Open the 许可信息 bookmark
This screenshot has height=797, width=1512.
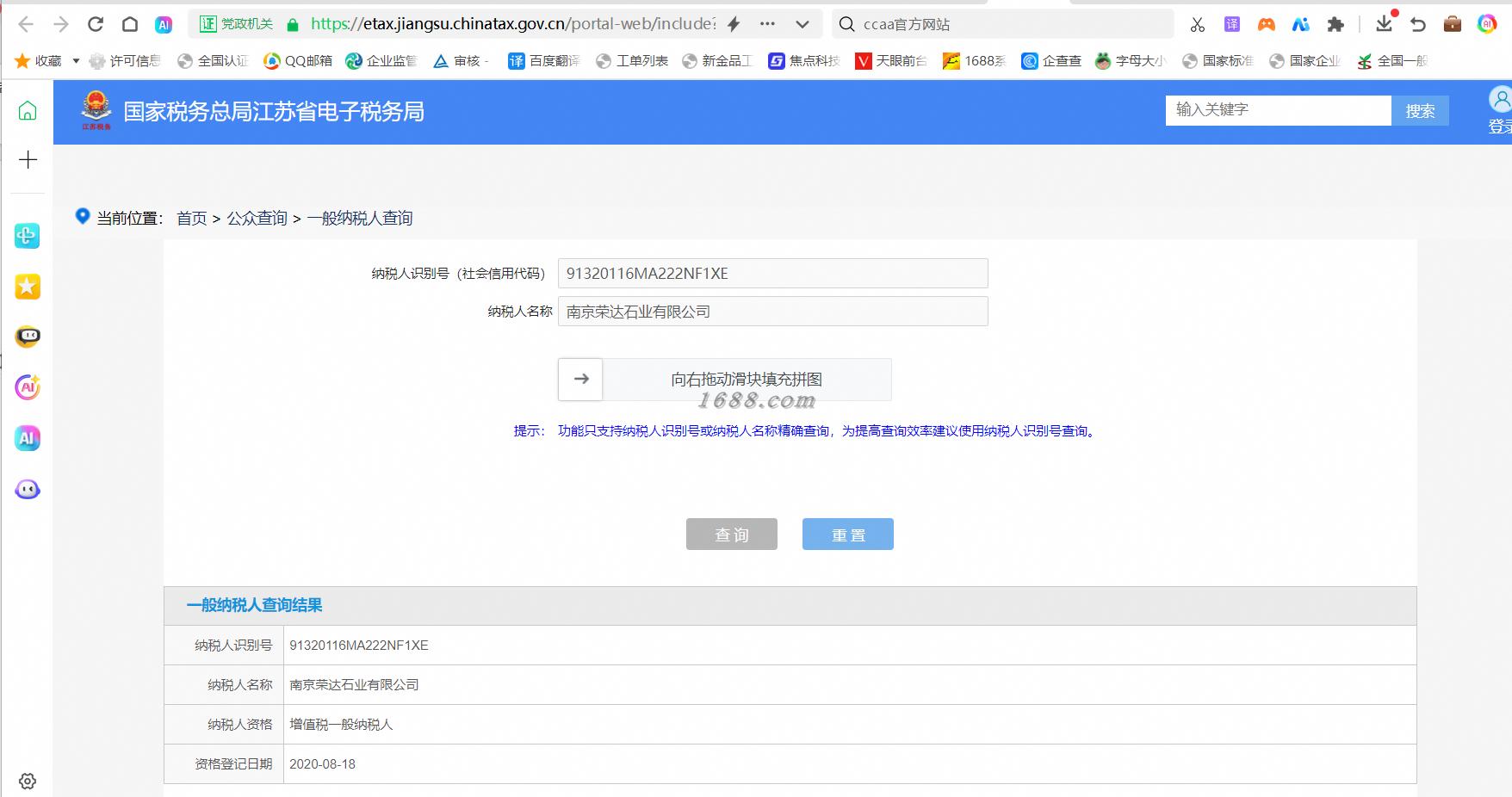[x=125, y=60]
